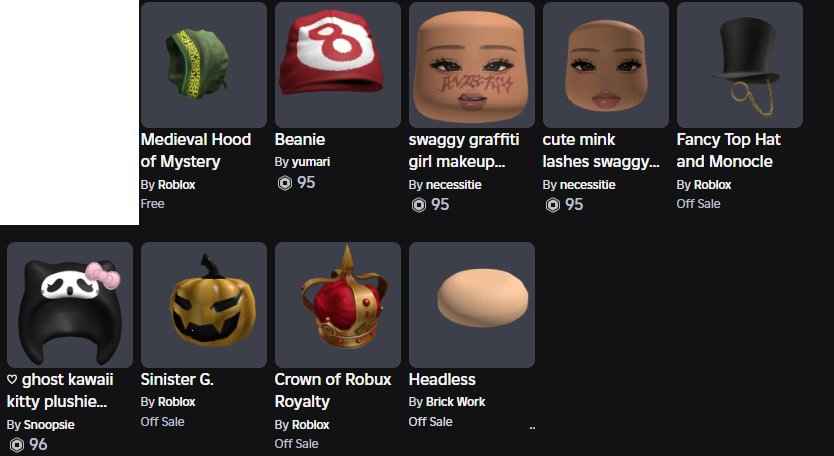Open creator Snoopsie's profile link

pyautogui.click(x=49, y=425)
